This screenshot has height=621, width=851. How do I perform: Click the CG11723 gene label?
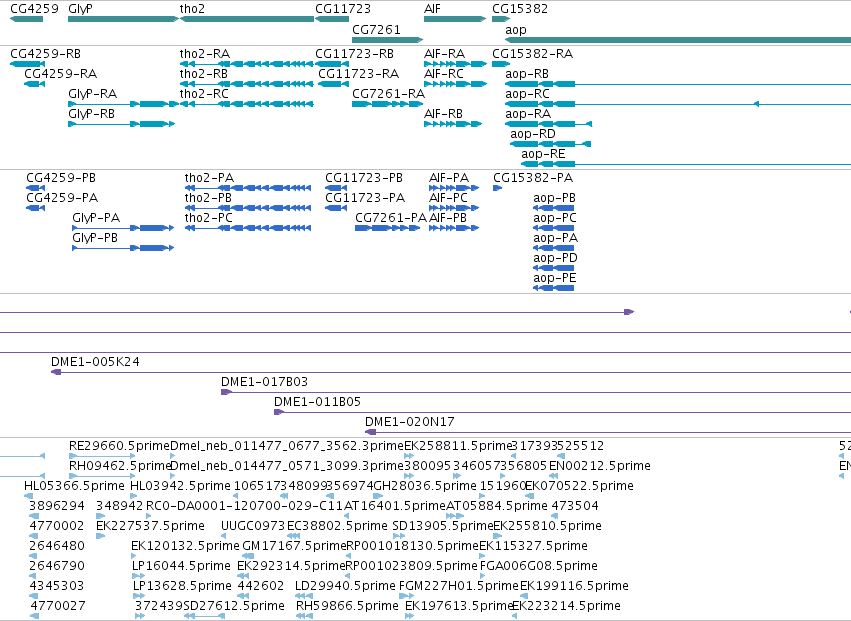click(x=343, y=9)
